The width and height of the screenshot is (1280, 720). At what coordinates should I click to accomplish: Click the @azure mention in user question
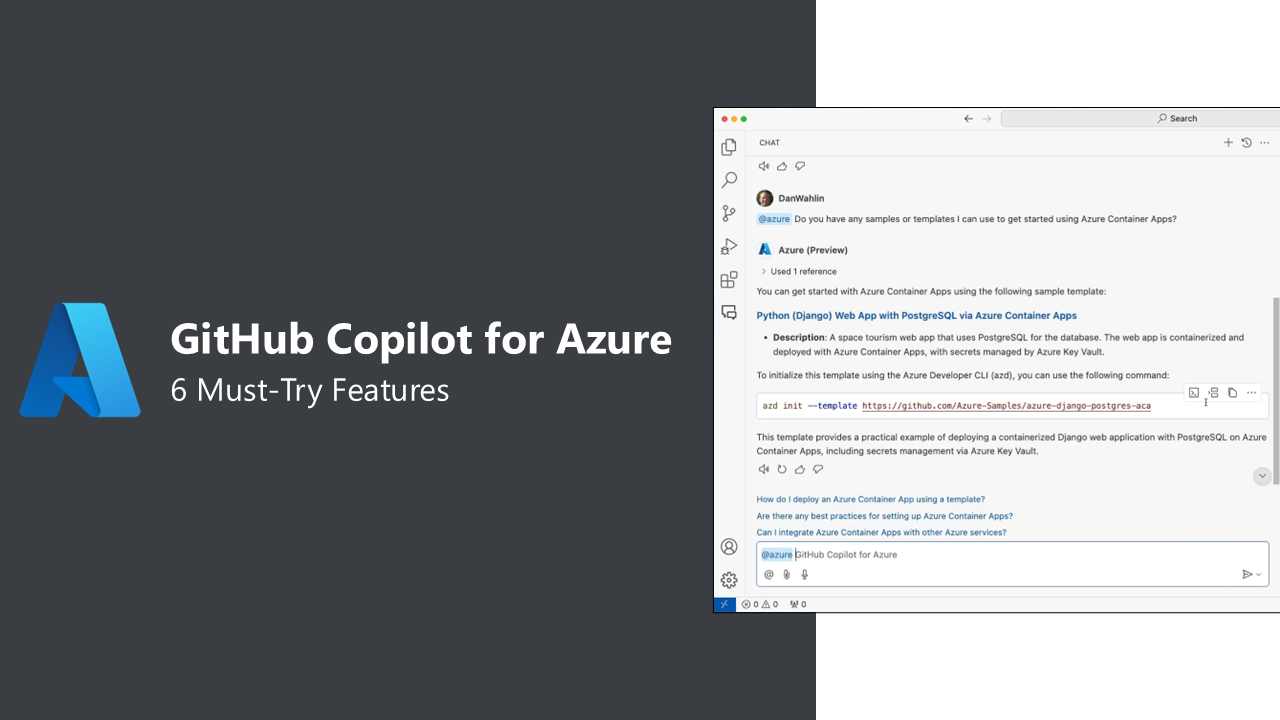774,219
